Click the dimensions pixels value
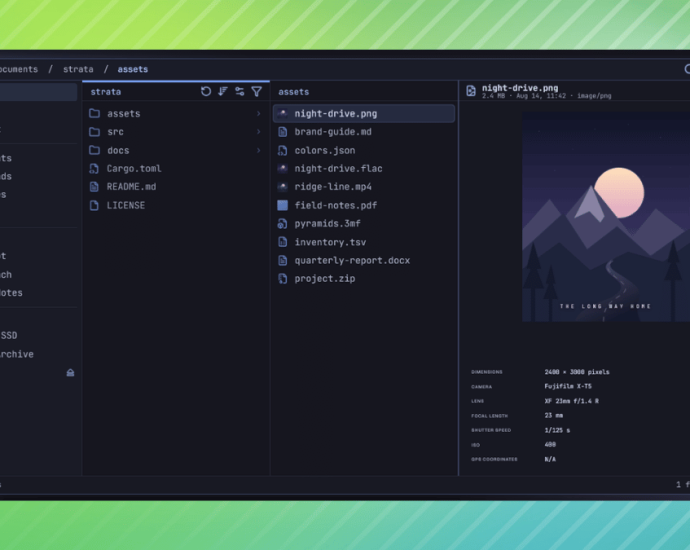Viewport: 690px width, 550px height. [x=577, y=372]
